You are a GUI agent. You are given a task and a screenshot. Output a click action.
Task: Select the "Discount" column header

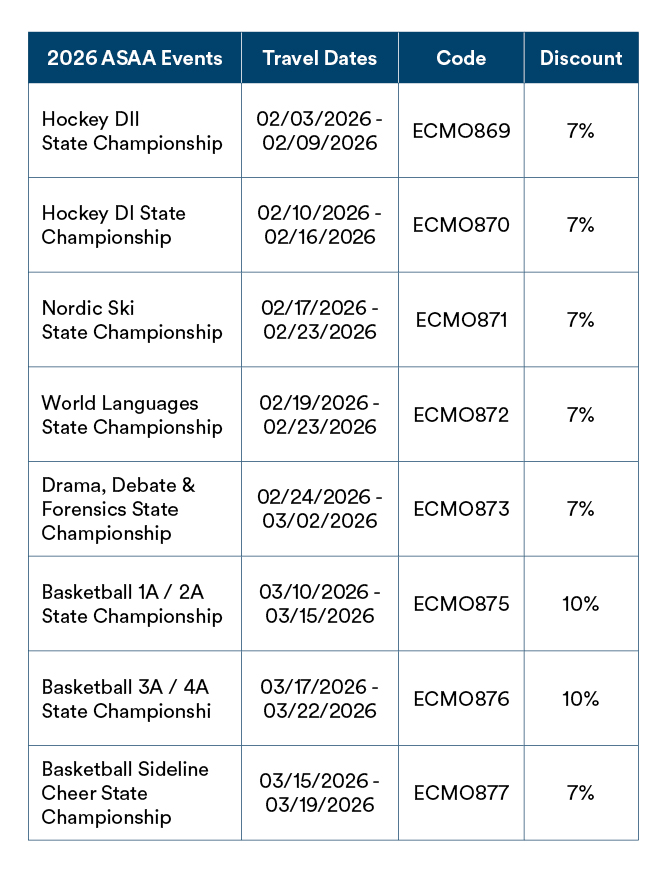[x=581, y=58]
